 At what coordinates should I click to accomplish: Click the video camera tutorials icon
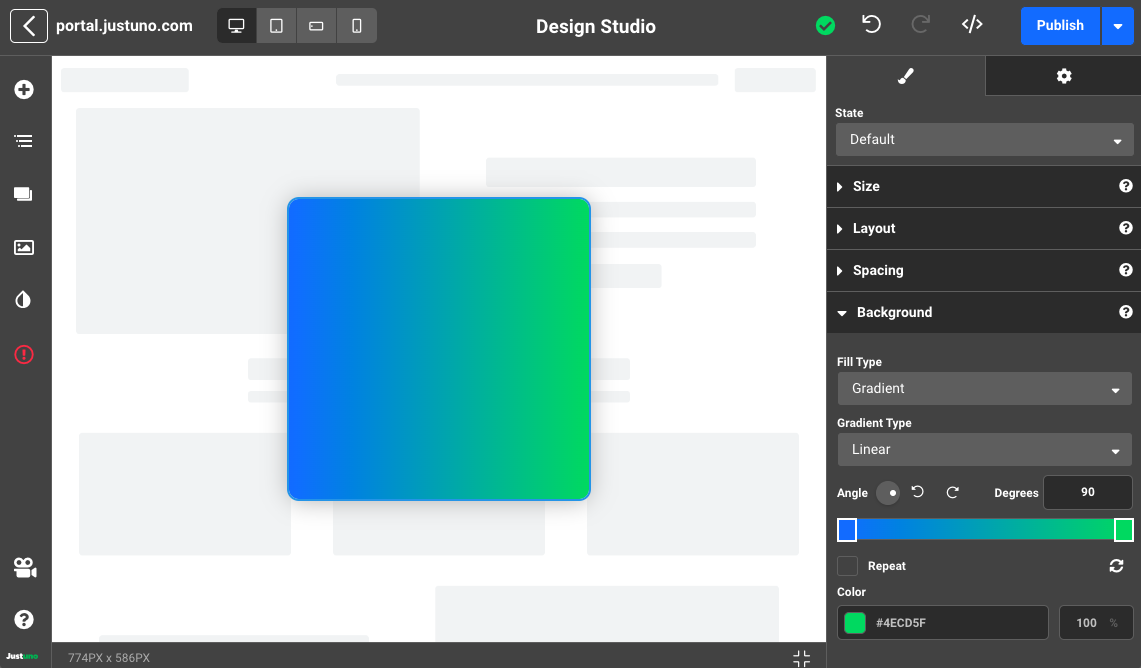pos(24,568)
